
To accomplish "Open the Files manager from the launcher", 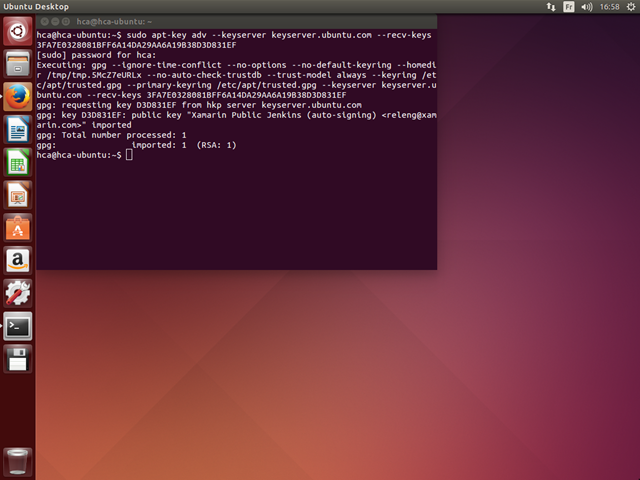I will pyautogui.click(x=18, y=64).
